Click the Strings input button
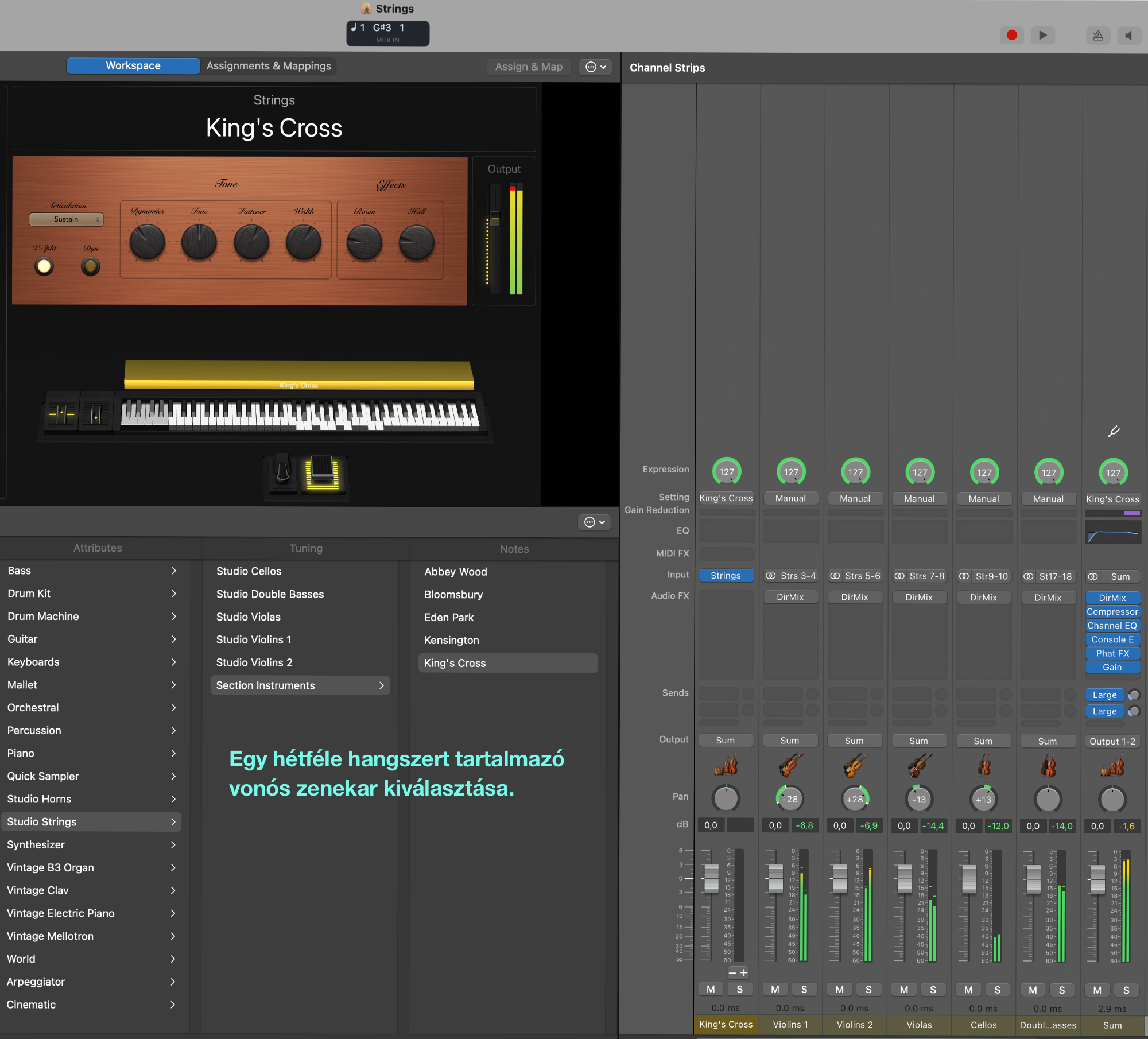 (x=726, y=576)
